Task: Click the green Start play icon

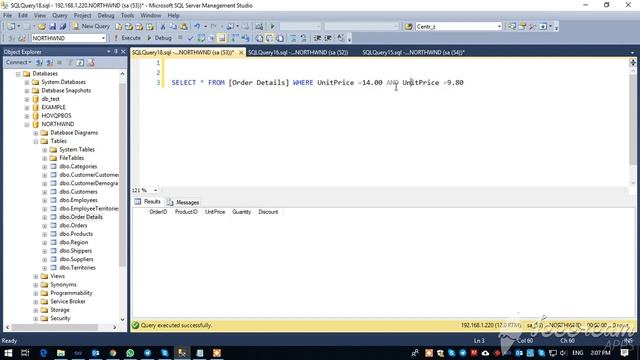Action: click(x=272, y=27)
